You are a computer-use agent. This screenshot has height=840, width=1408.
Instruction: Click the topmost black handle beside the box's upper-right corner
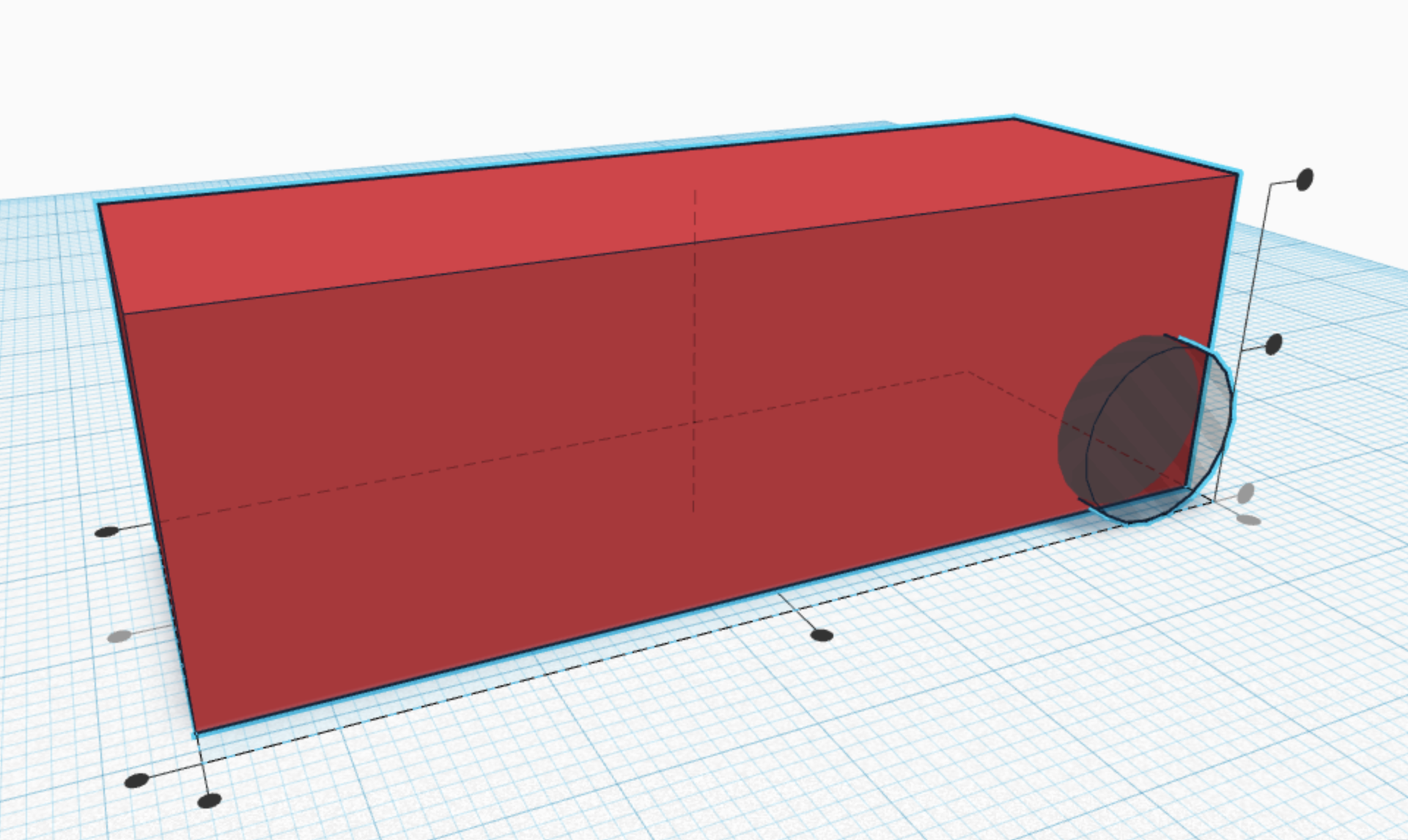(1305, 179)
